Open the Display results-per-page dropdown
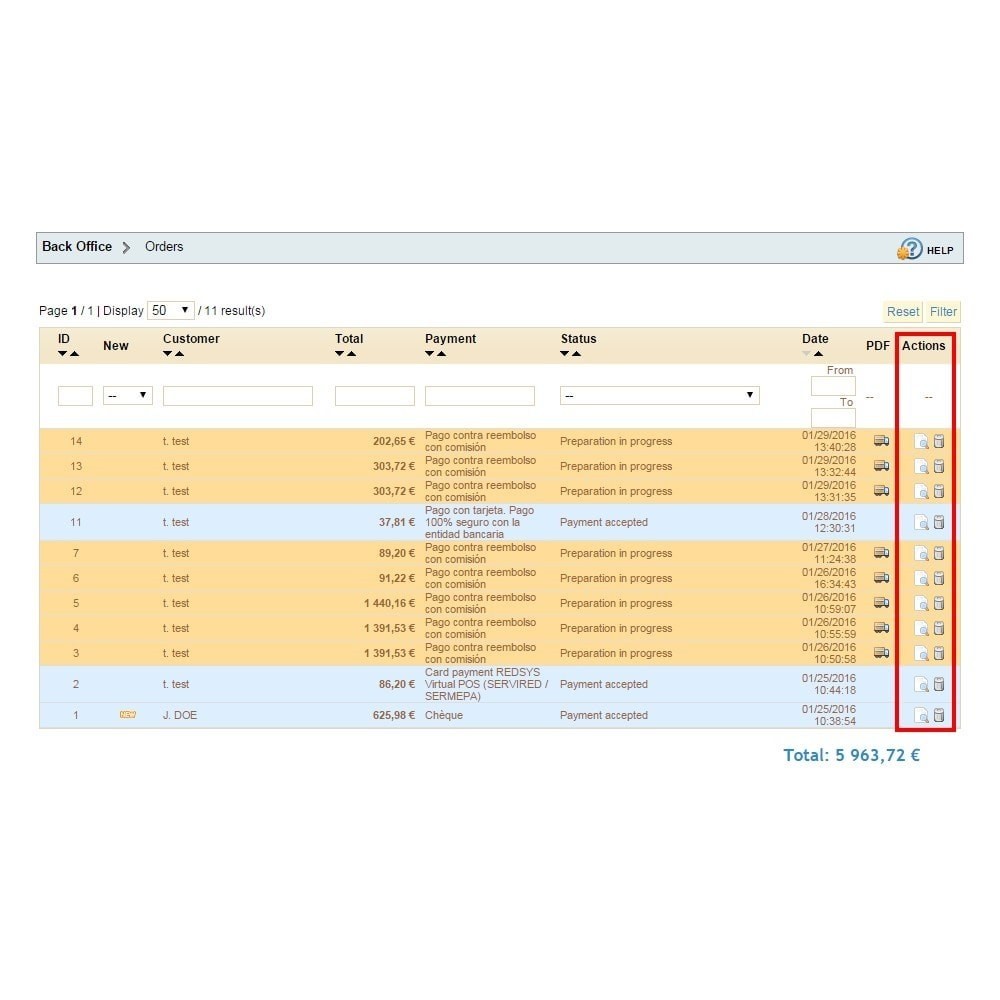Image resolution: width=1000 pixels, height=1000 pixels. tap(170, 311)
